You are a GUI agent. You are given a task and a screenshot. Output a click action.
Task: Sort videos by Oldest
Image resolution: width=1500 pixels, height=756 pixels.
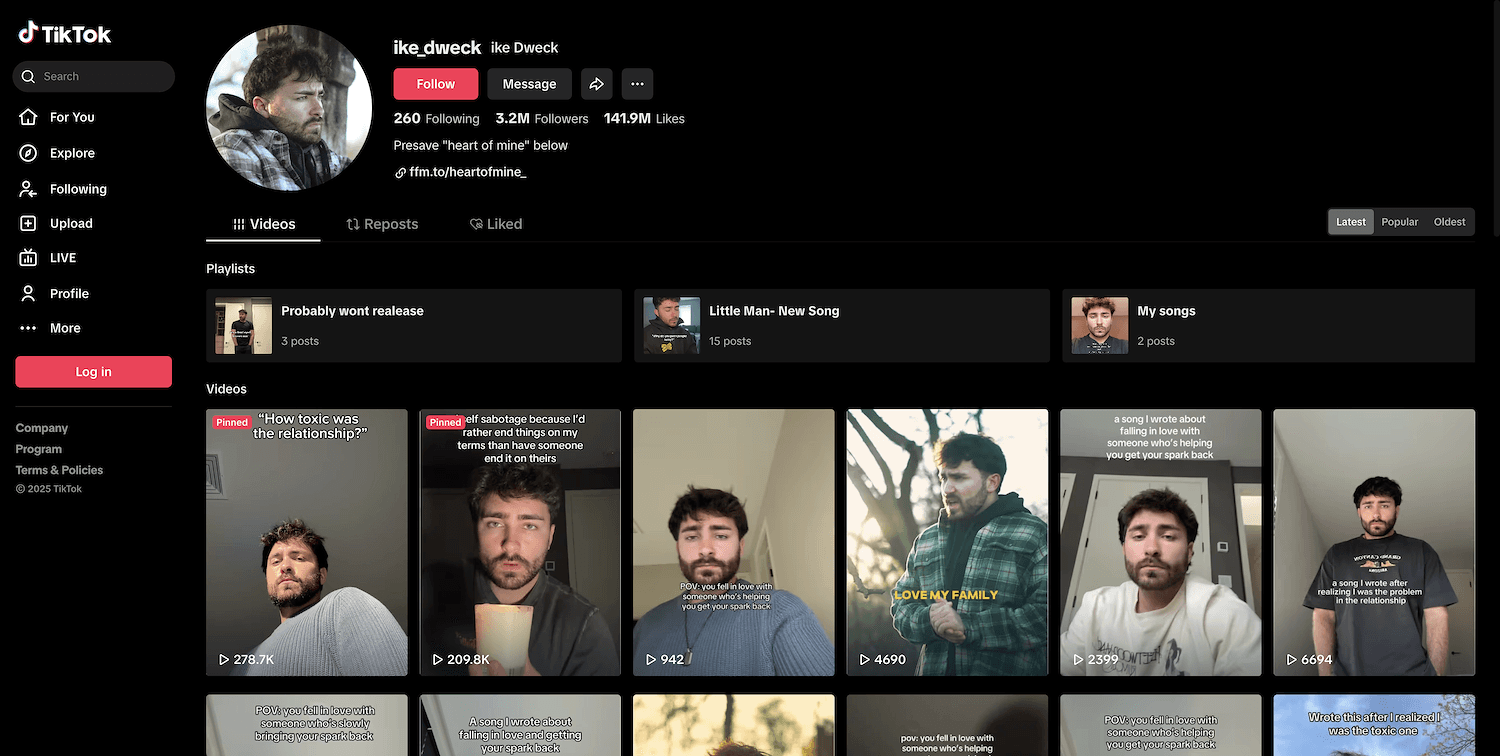click(1449, 222)
